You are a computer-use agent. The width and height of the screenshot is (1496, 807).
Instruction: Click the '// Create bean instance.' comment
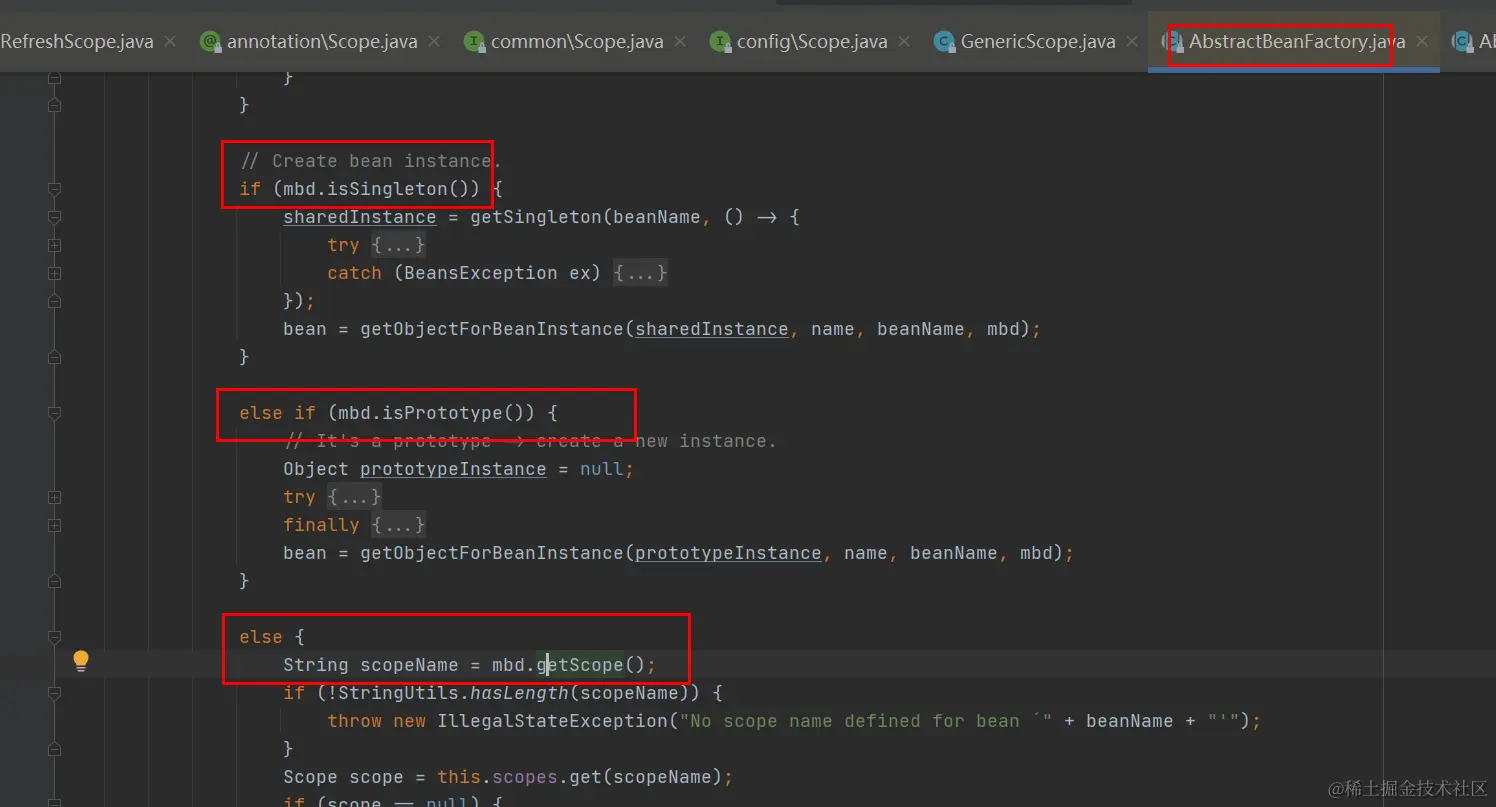[x=370, y=161]
